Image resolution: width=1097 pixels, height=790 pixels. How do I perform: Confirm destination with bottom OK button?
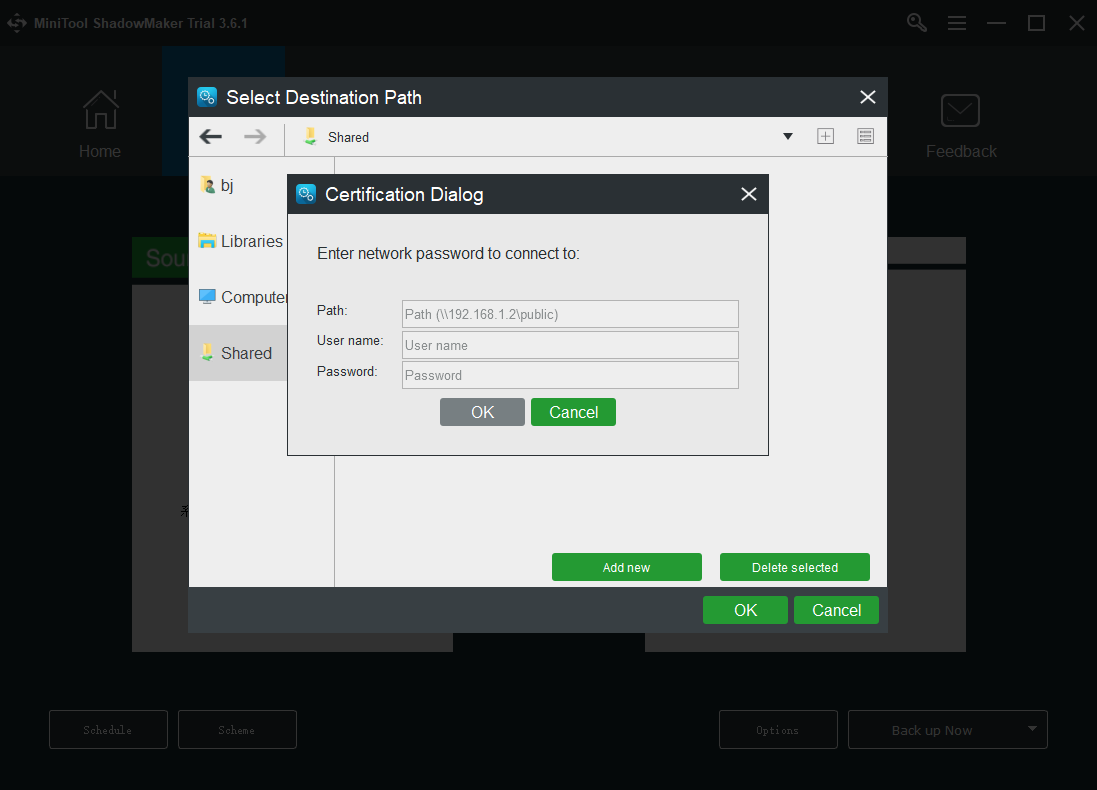click(745, 610)
